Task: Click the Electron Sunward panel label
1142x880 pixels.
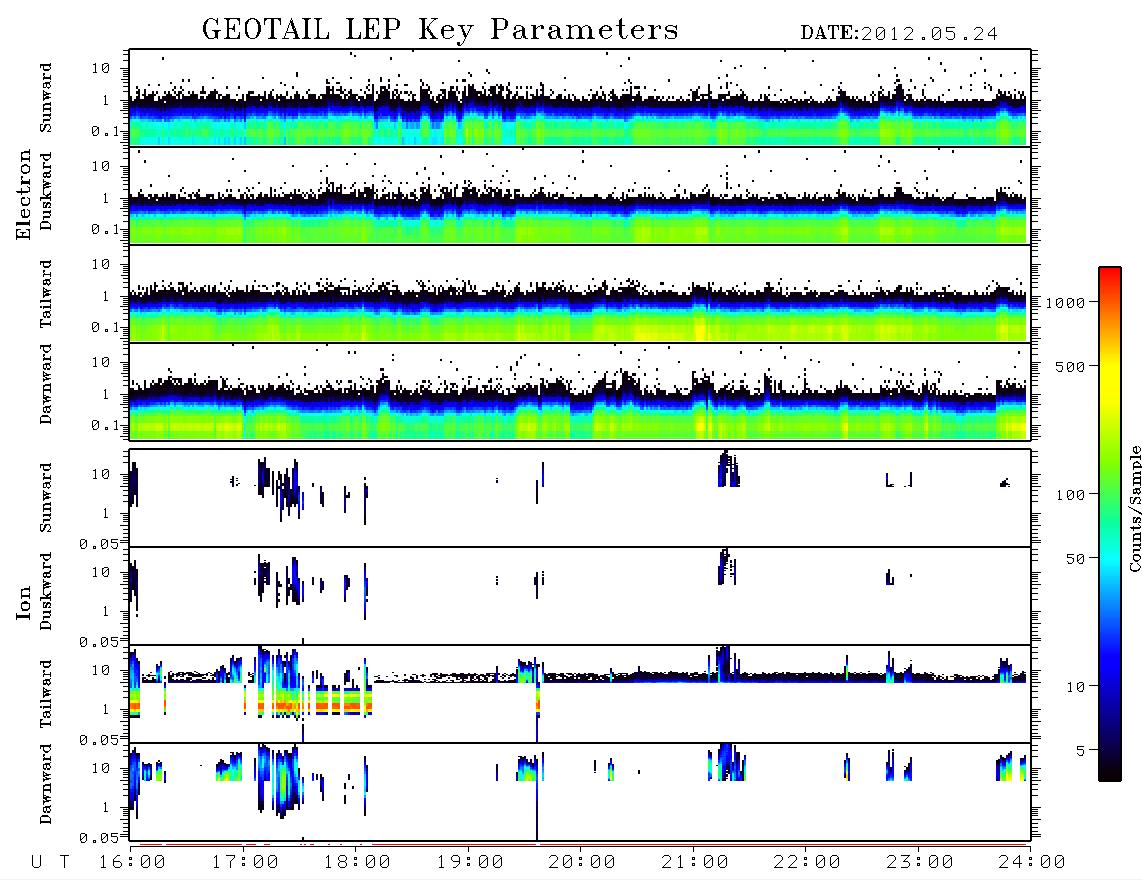Action: [46, 98]
